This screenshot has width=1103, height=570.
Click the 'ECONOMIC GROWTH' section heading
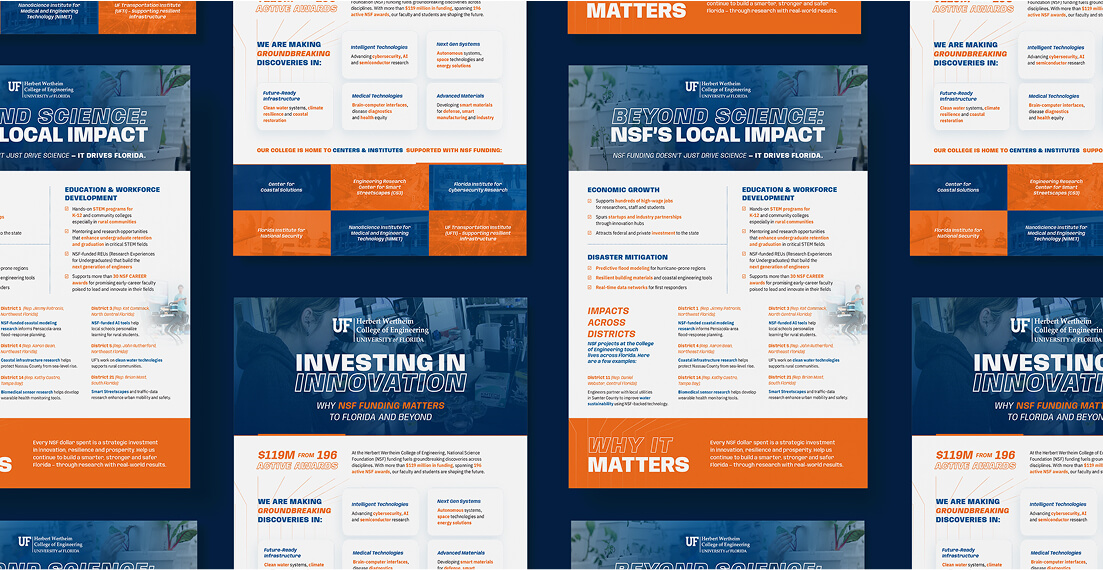(x=623, y=189)
